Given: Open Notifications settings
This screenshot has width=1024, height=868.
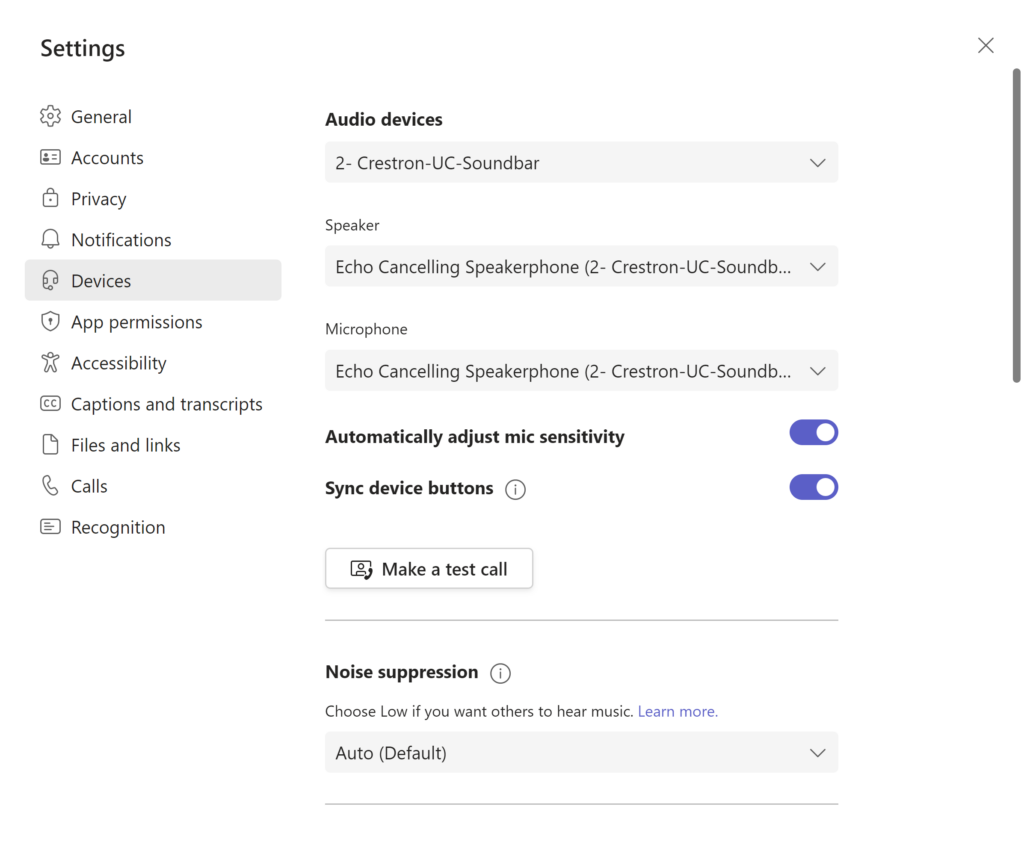Looking at the screenshot, I should (x=153, y=239).
